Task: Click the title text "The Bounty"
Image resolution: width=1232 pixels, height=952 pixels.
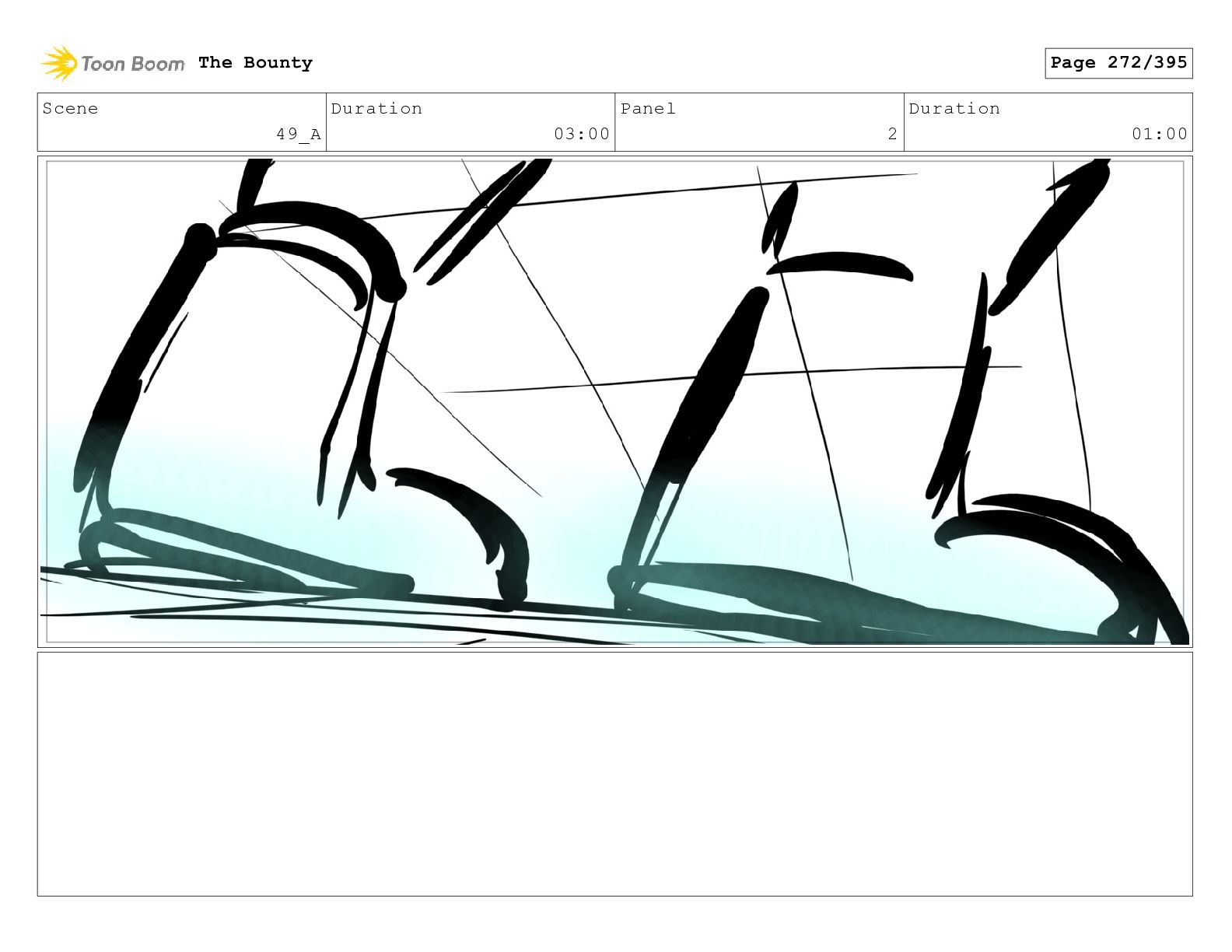Action: tap(255, 63)
